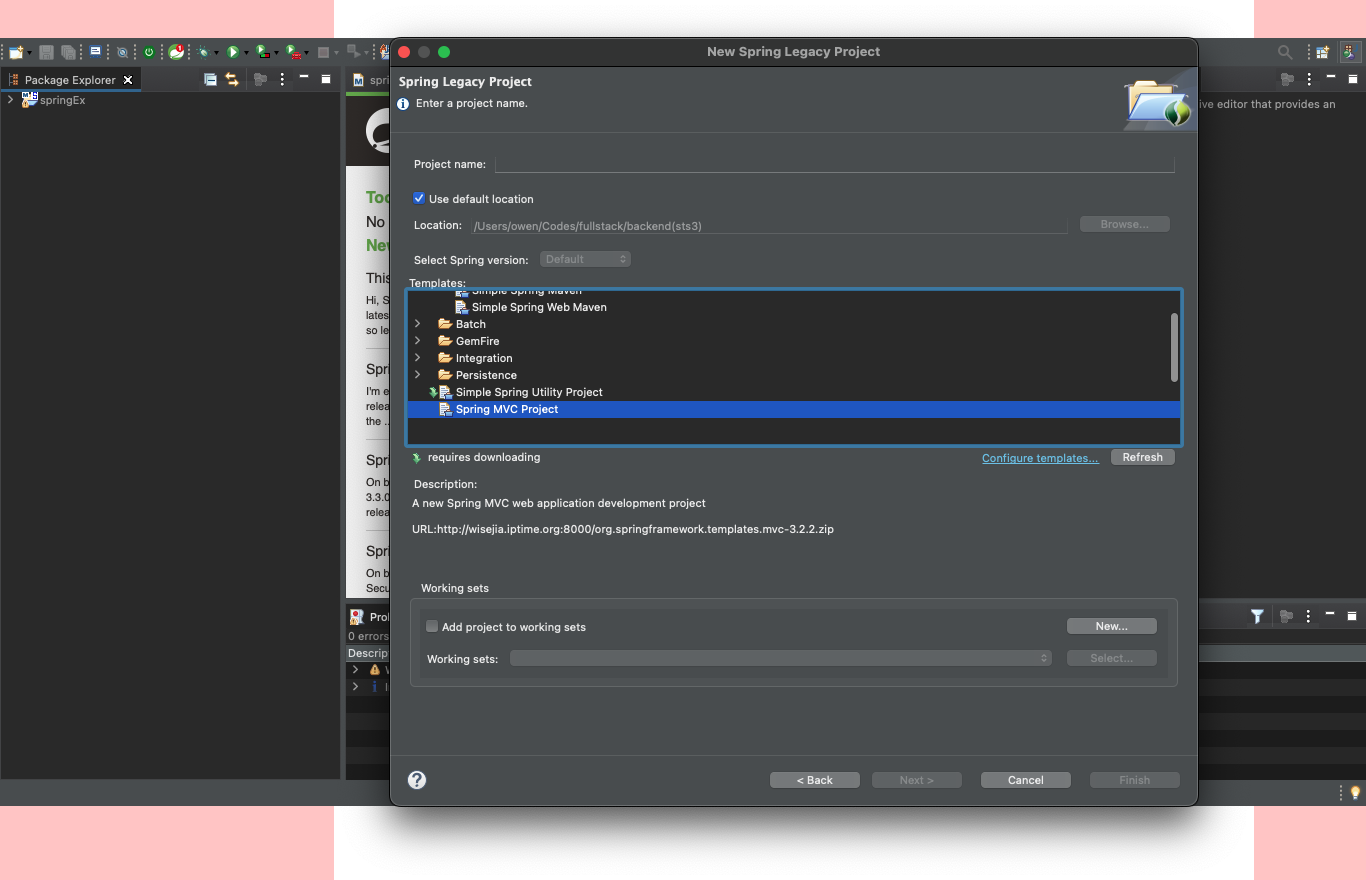Screen dimensions: 1366x880
Task: Click the Skip All Breakpoints icon
Action: coord(122,52)
